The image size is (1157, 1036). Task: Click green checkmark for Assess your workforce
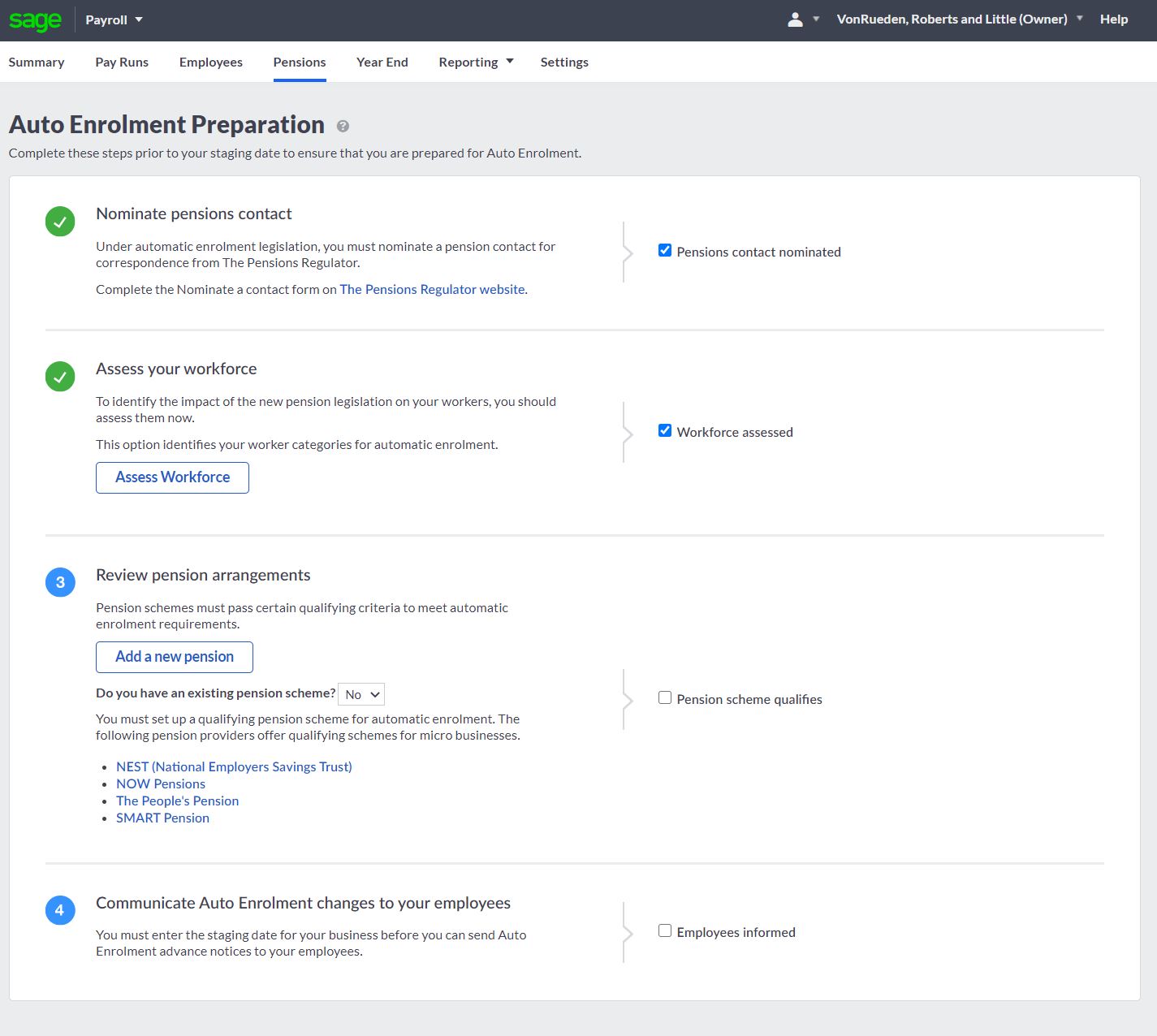(60, 377)
